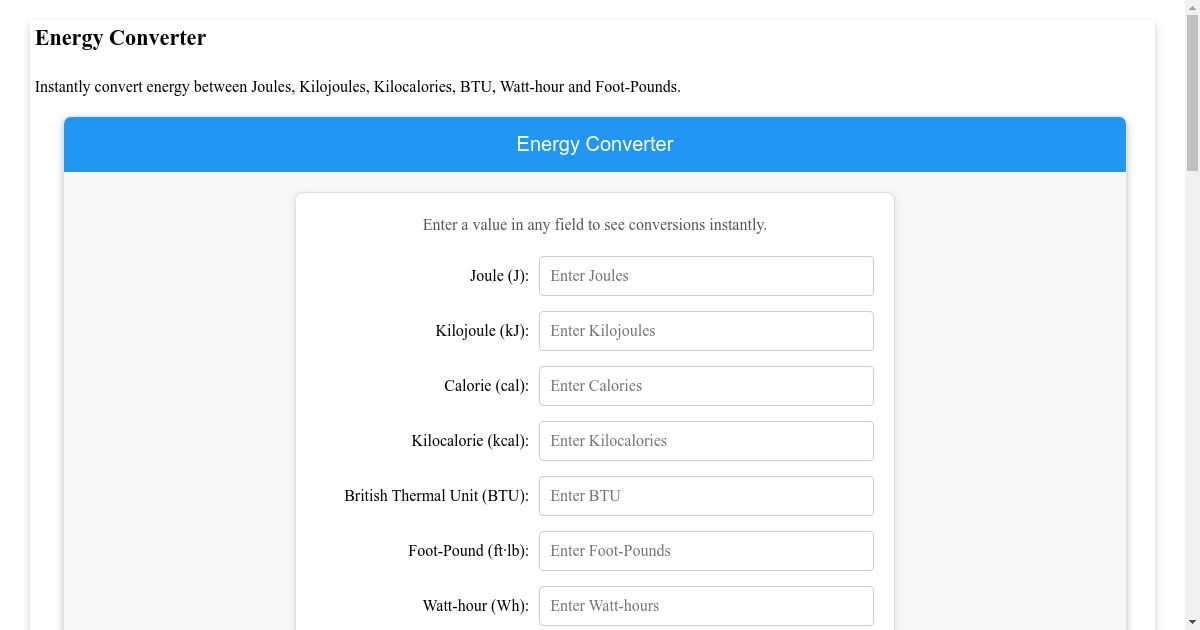The width and height of the screenshot is (1200, 630).
Task: Click the conversion description text
Action: point(357,87)
